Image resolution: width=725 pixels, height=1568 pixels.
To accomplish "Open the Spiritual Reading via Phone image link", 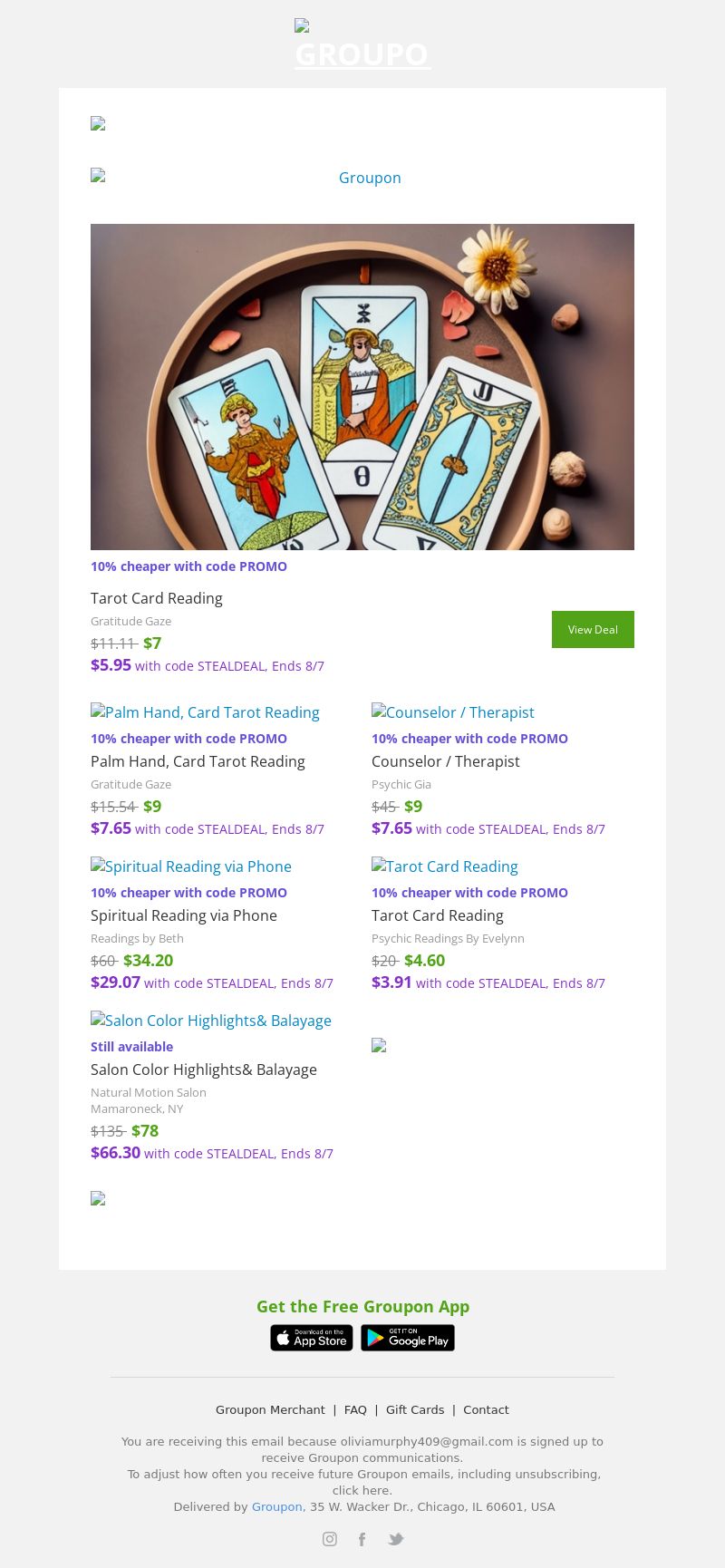I will pos(191,866).
